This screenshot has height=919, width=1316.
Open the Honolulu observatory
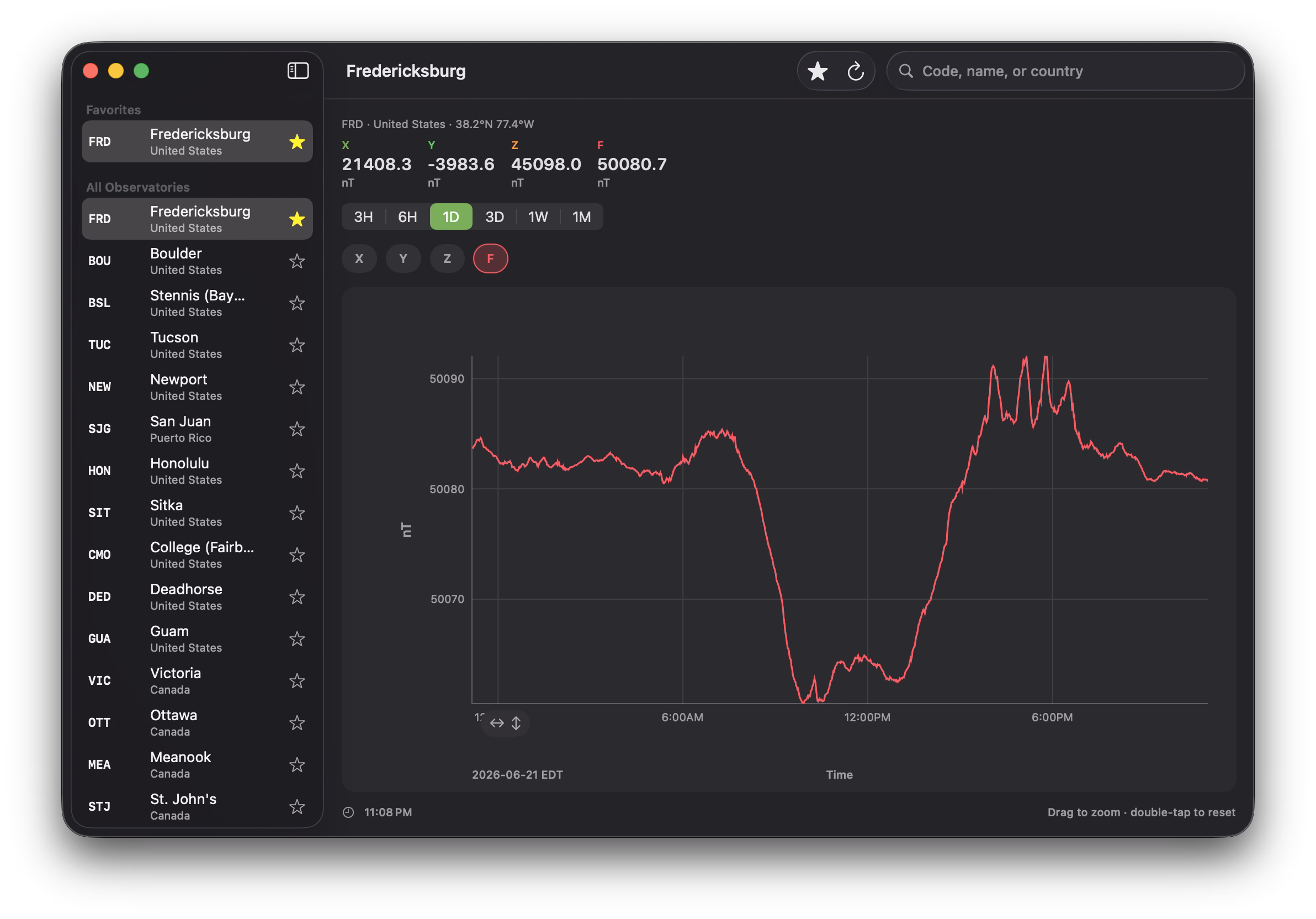coord(197,471)
